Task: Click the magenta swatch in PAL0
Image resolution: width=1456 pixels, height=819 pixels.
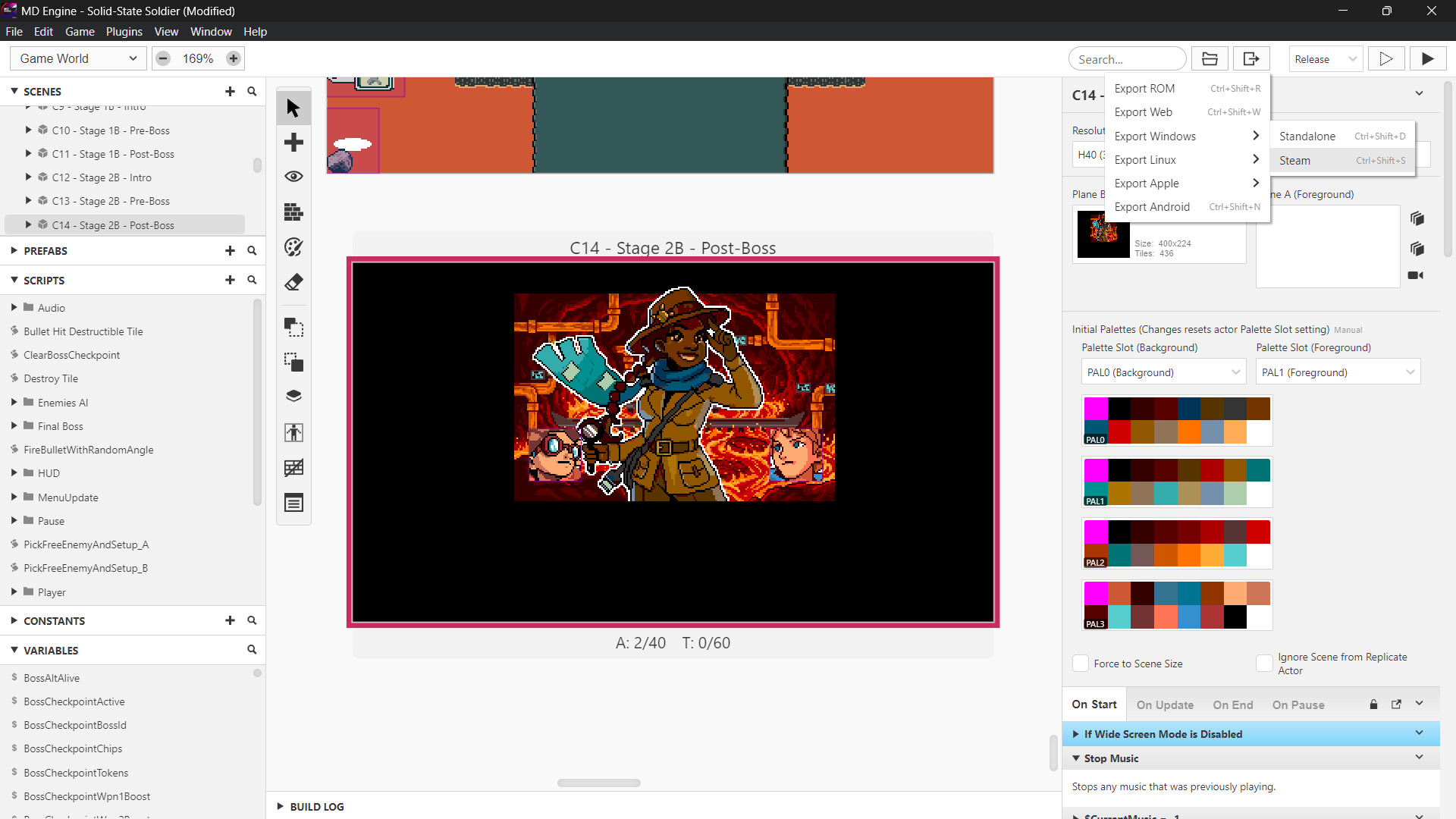Action: click(1096, 409)
